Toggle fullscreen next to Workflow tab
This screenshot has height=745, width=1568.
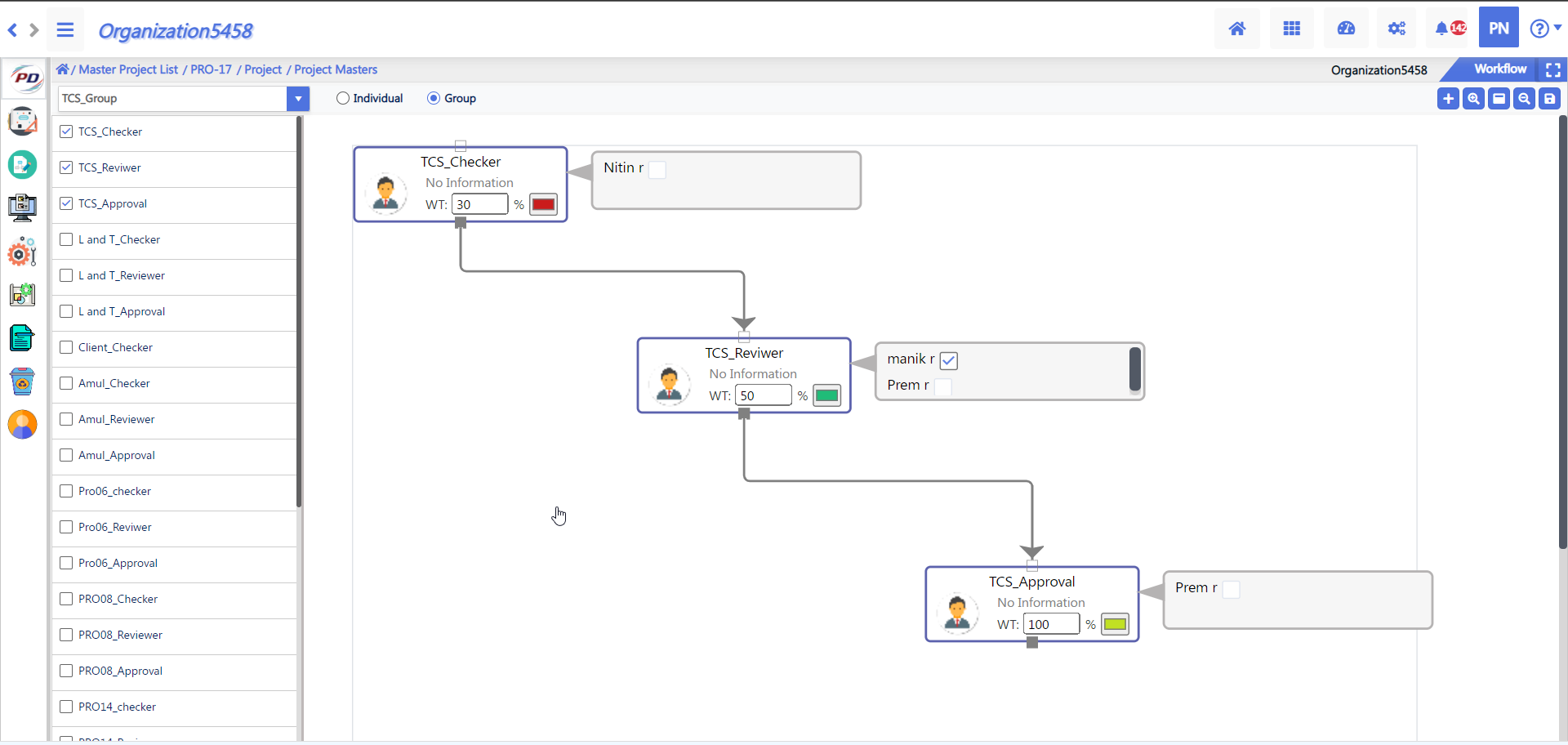pyautogui.click(x=1552, y=70)
